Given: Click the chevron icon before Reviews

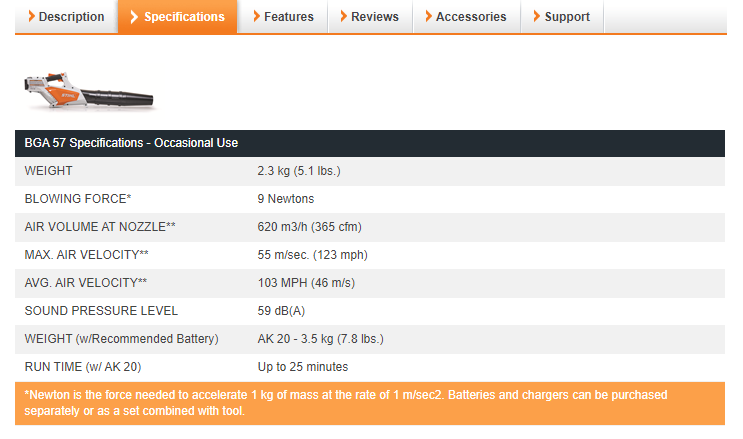Looking at the screenshot, I should pyautogui.click(x=344, y=16).
